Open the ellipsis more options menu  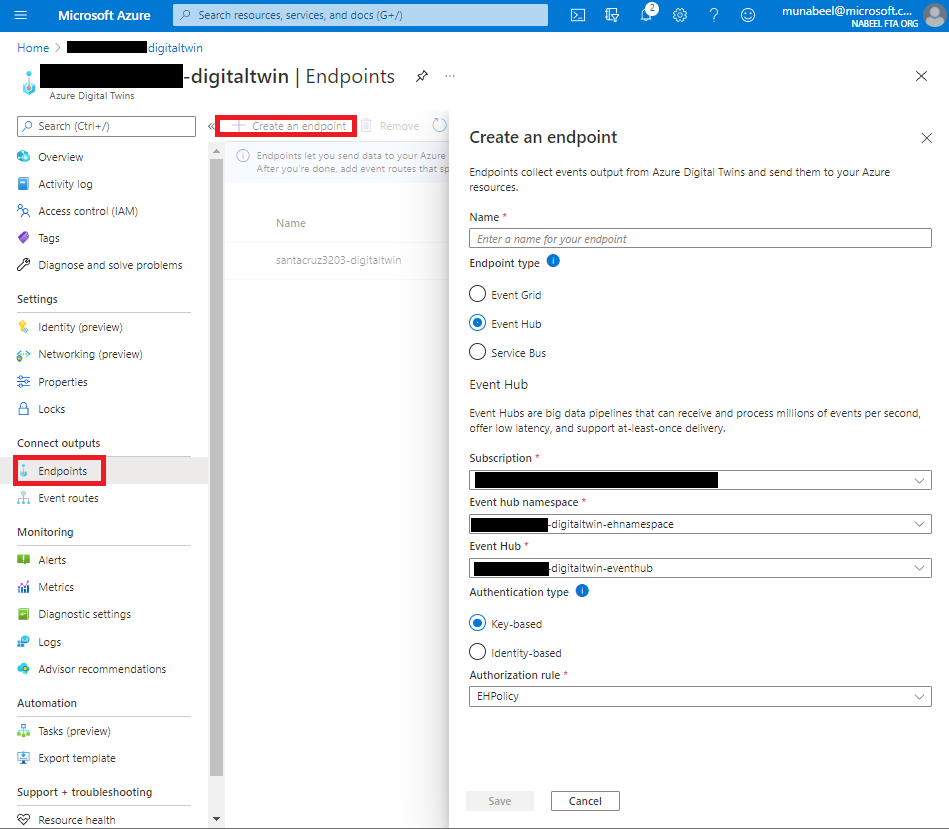pyautogui.click(x=450, y=76)
